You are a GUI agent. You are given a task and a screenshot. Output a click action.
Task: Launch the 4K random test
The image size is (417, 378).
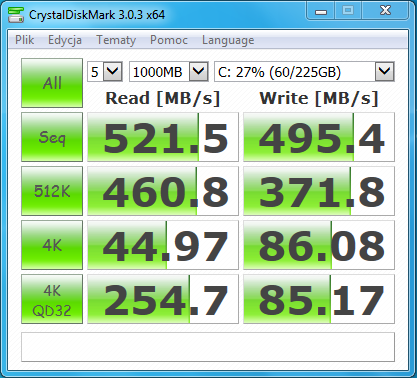tap(52, 245)
